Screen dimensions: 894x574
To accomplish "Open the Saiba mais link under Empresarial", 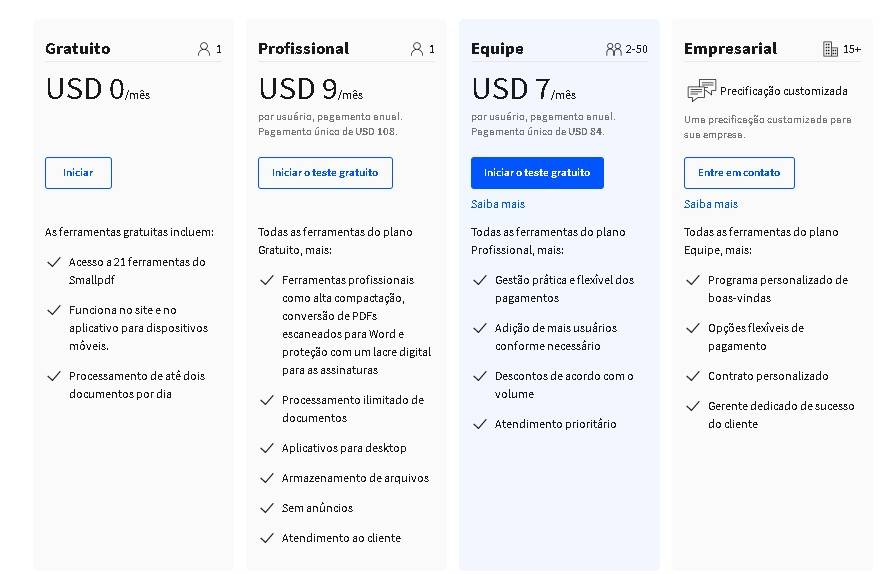I will coord(710,204).
